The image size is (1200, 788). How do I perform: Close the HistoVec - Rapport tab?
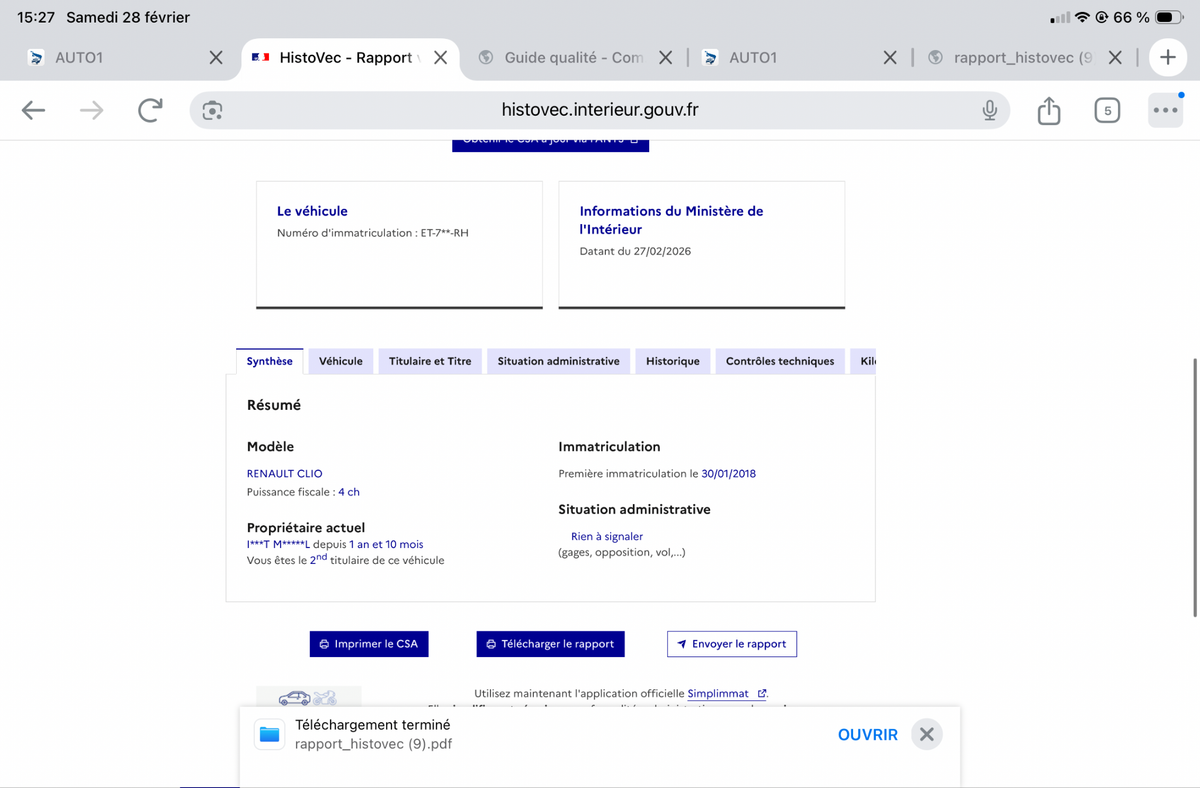[x=440, y=58]
